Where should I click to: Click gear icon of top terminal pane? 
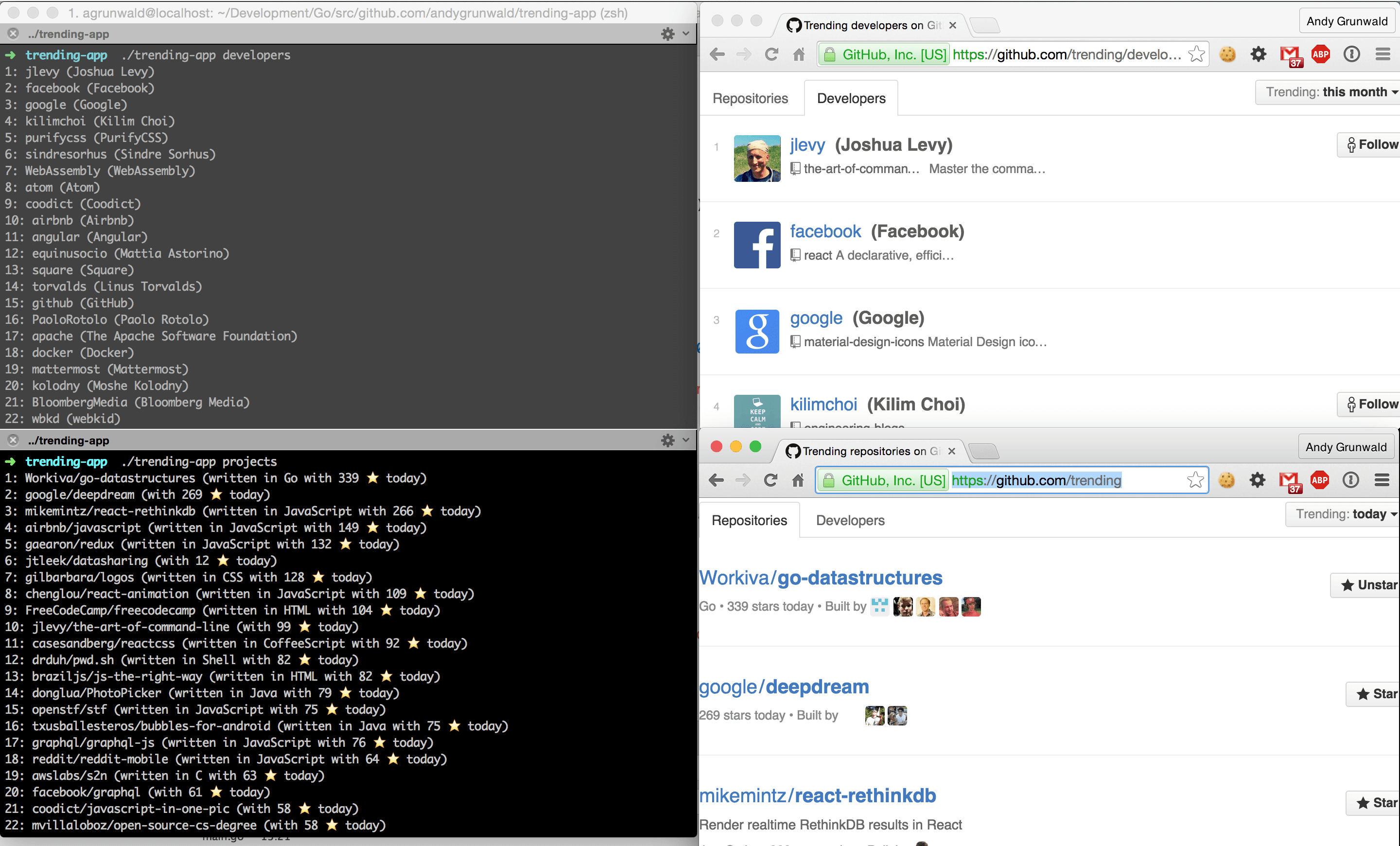[667, 34]
